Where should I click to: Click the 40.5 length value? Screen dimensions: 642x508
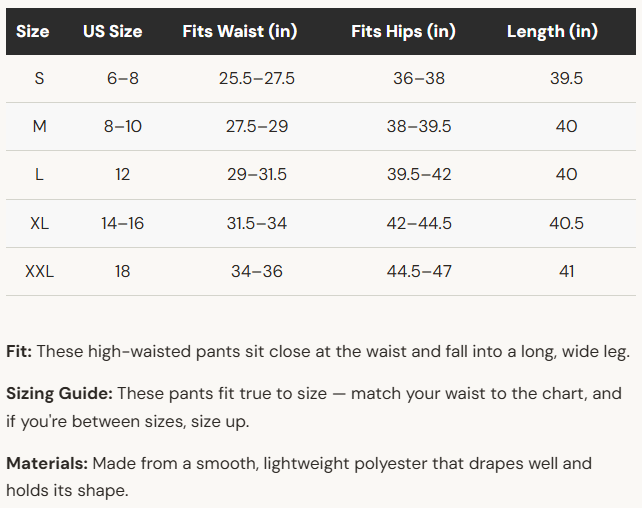point(566,223)
